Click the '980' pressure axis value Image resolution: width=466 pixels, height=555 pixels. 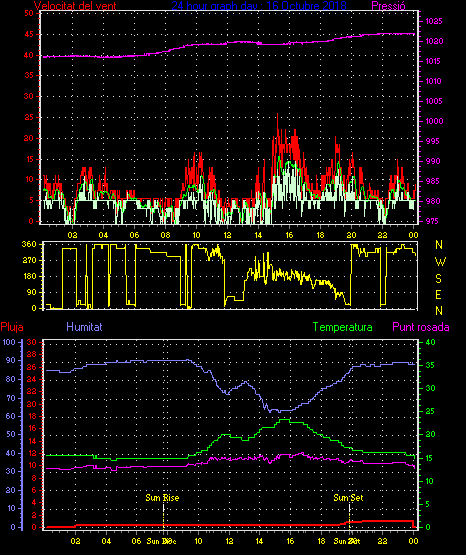432,201
